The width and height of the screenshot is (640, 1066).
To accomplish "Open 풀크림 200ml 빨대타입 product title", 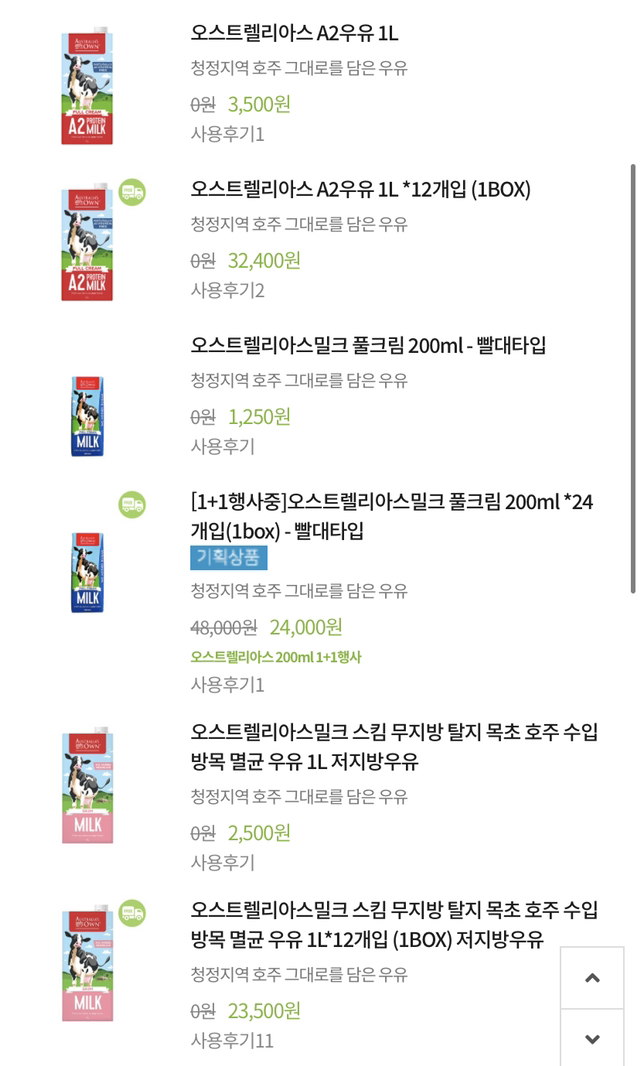I will coord(368,345).
